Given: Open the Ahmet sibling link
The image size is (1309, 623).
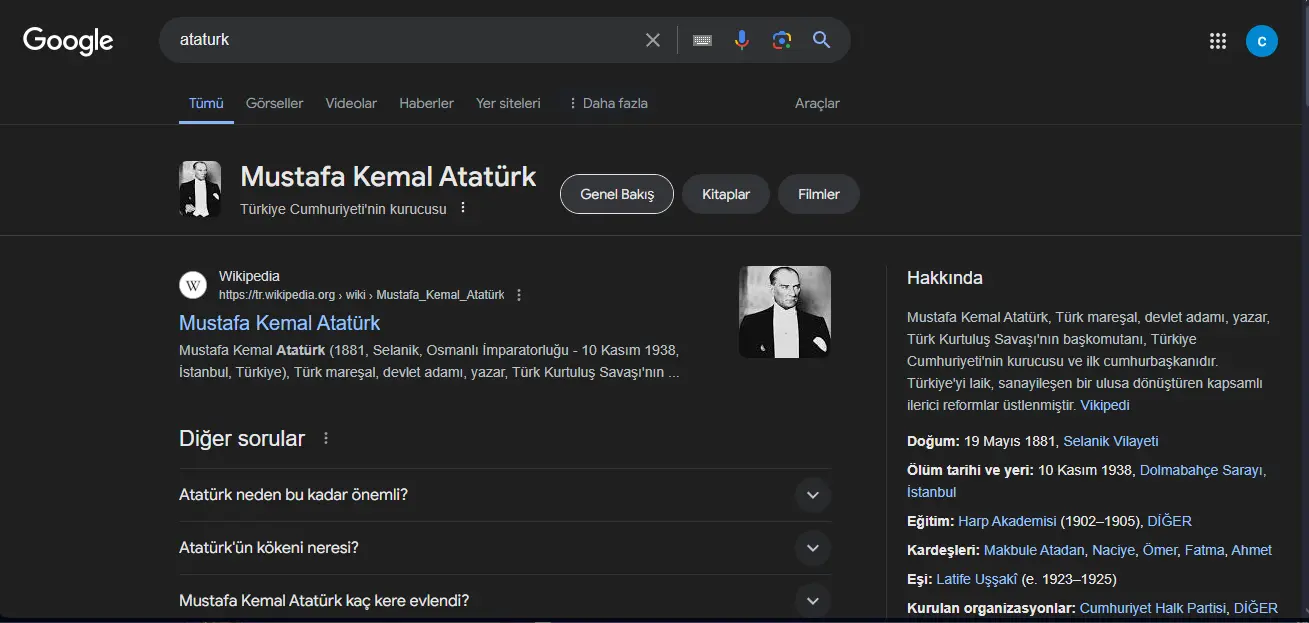Looking at the screenshot, I should (x=1252, y=550).
